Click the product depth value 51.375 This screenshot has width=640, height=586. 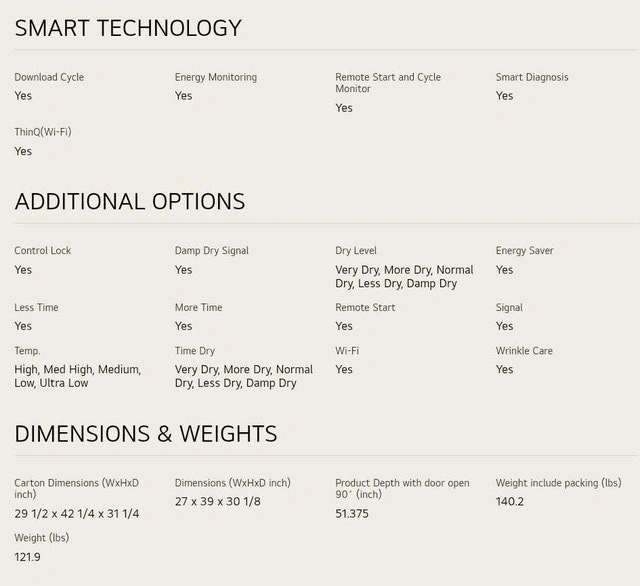352,513
